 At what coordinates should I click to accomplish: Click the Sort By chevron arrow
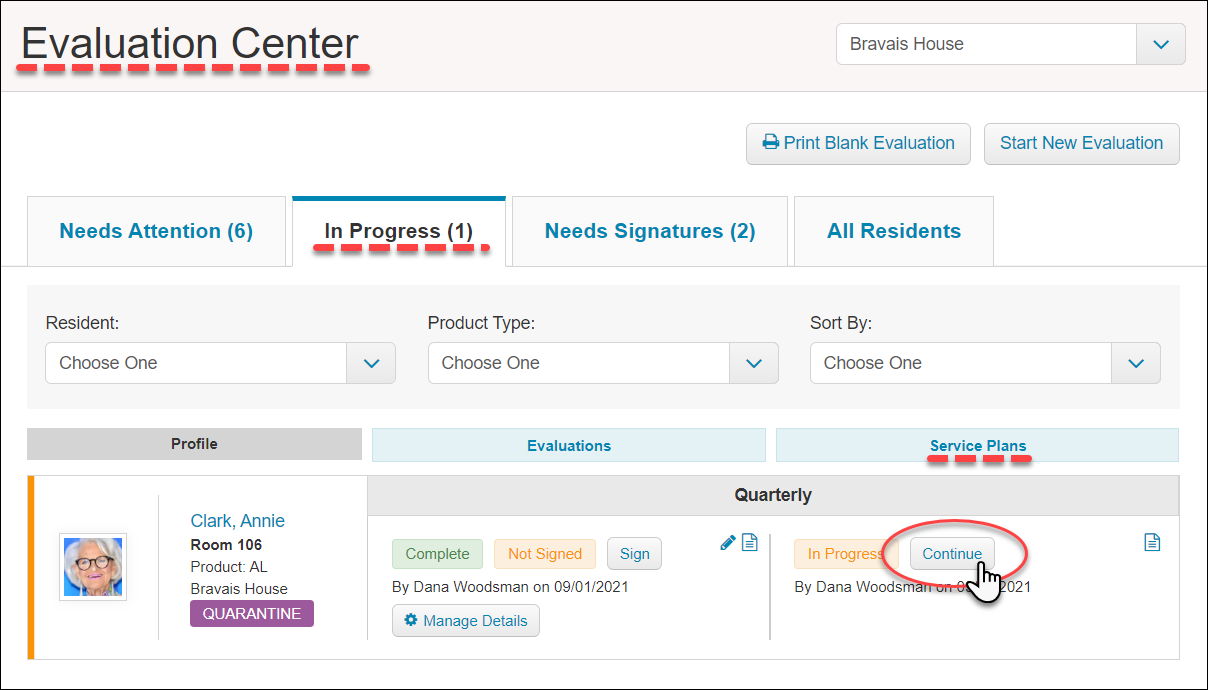pos(1136,363)
